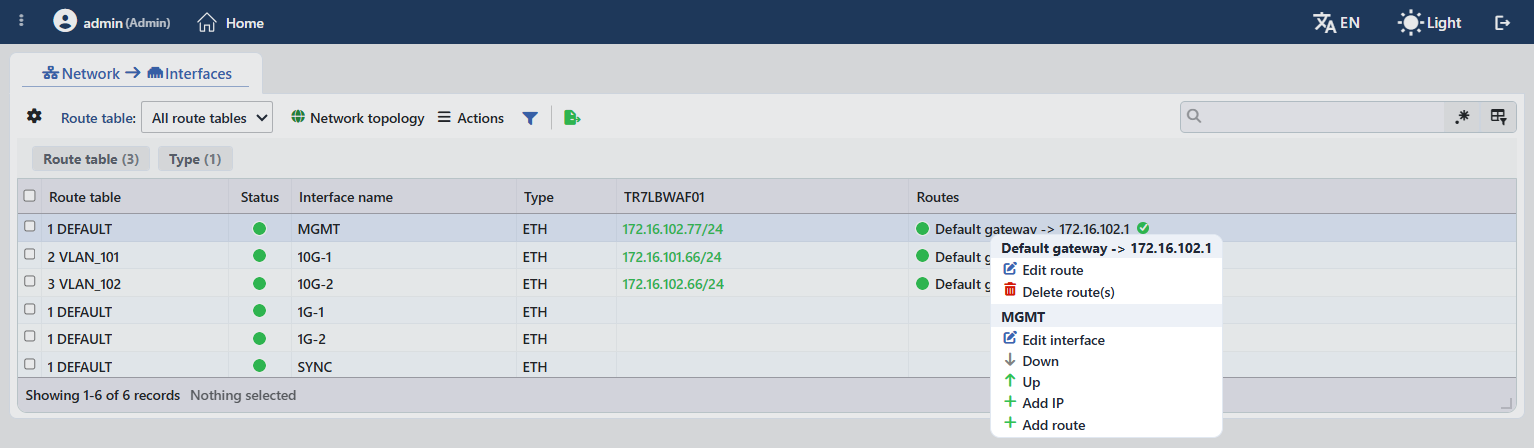Click the green status dot for MGMT
This screenshot has width=1534, height=448.
pyautogui.click(x=260, y=228)
